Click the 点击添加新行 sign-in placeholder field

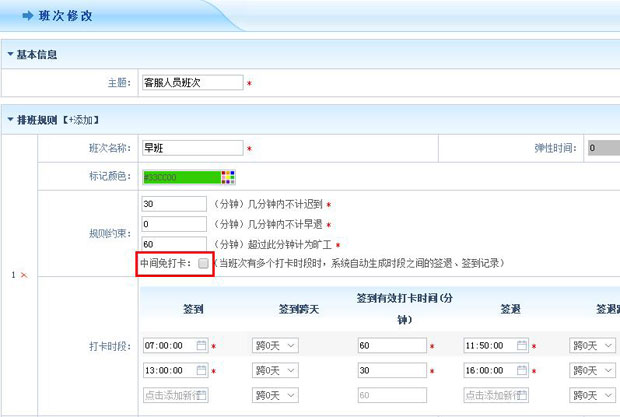click(176, 395)
